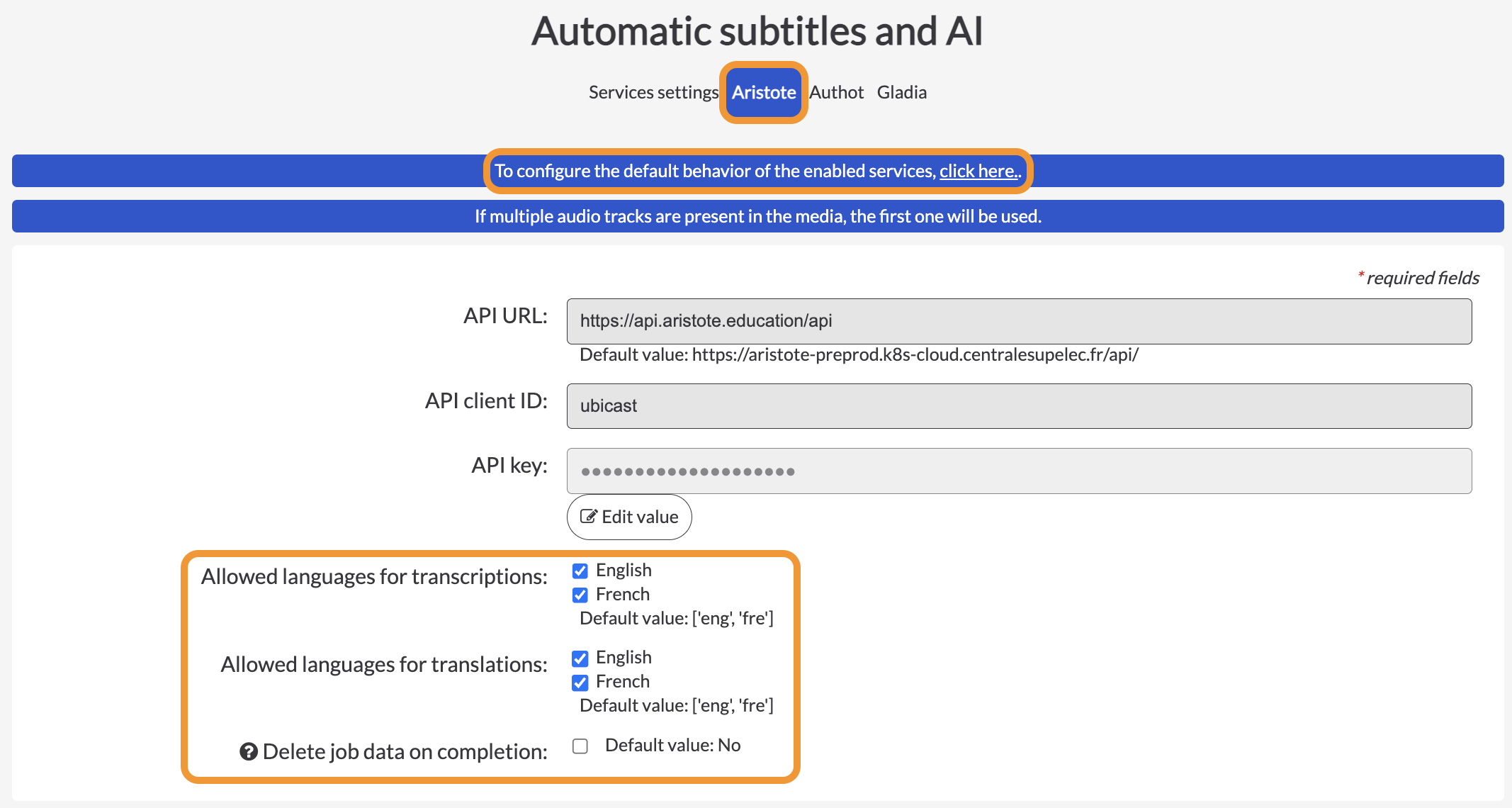This screenshot has height=808, width=1512.
Task: Follow the 'click here' link in the banner
Action: (x=979, y=171)
